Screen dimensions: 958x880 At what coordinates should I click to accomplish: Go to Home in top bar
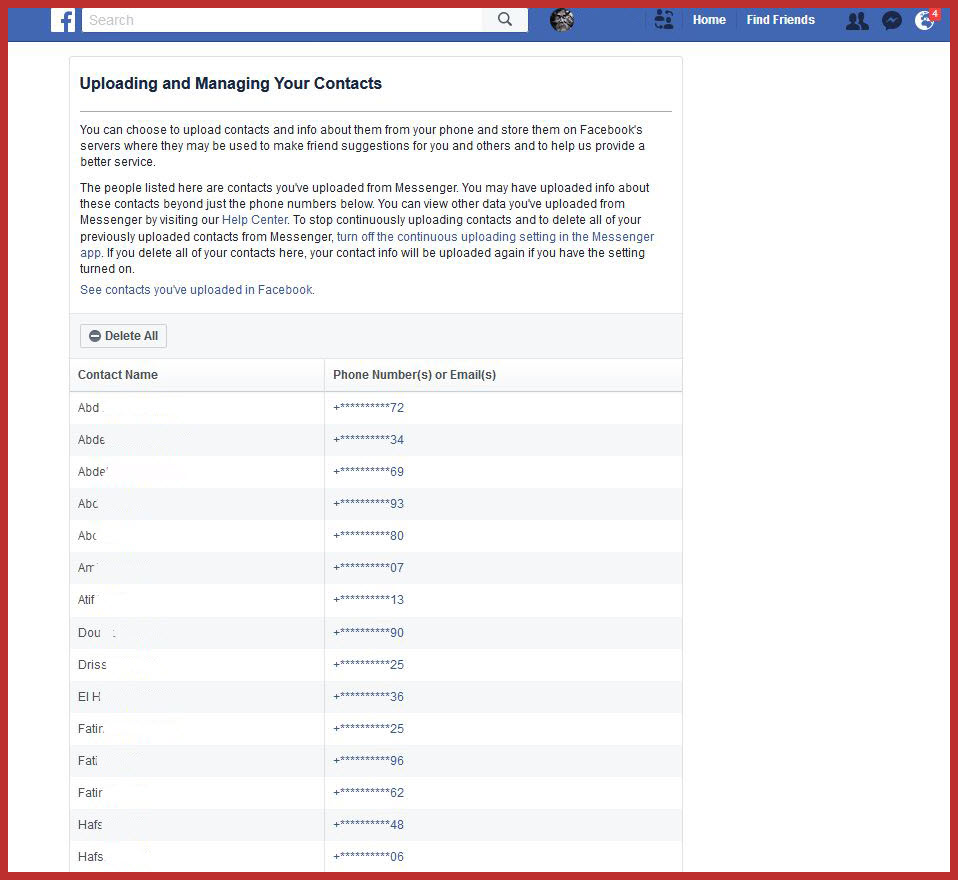(x=709, y=20)
